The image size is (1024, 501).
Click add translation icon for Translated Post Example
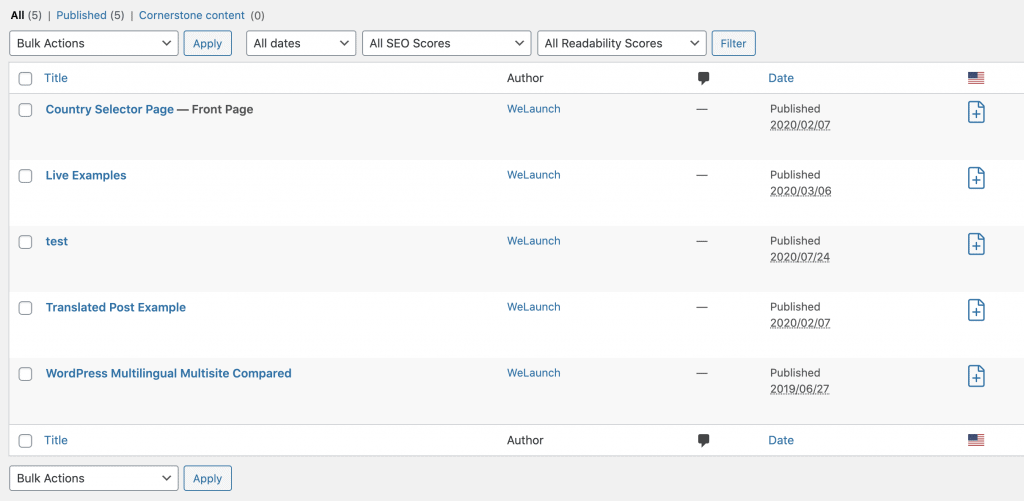tap(976, 310)
